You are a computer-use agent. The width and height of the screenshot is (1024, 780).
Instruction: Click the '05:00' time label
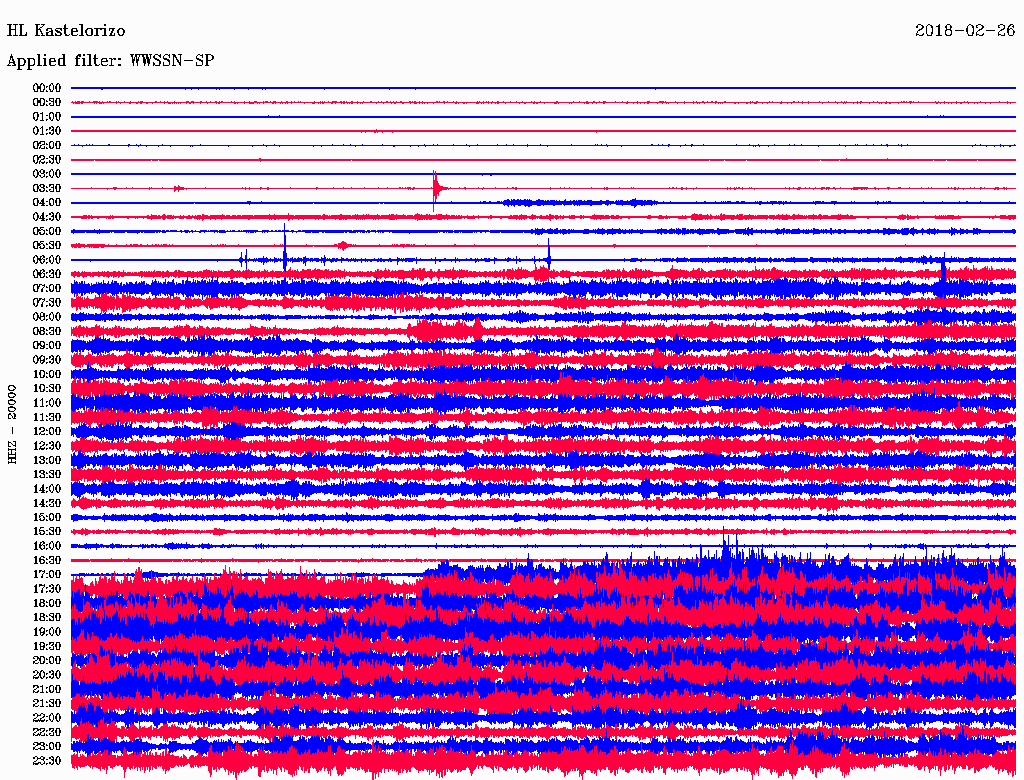point(46,231)
